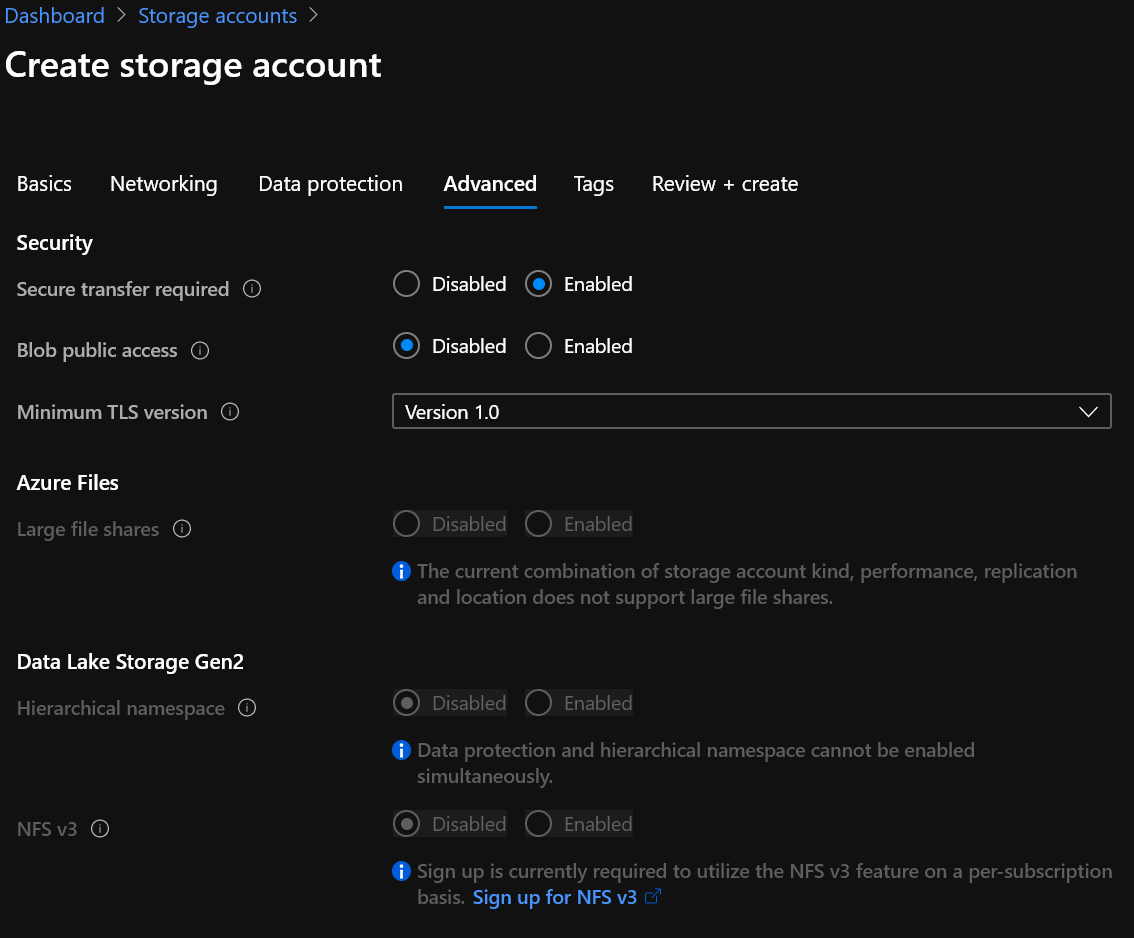Navigate to Dashboard breadcrumb link
This screenshot has width=1134, height=938.
[55, 15]
